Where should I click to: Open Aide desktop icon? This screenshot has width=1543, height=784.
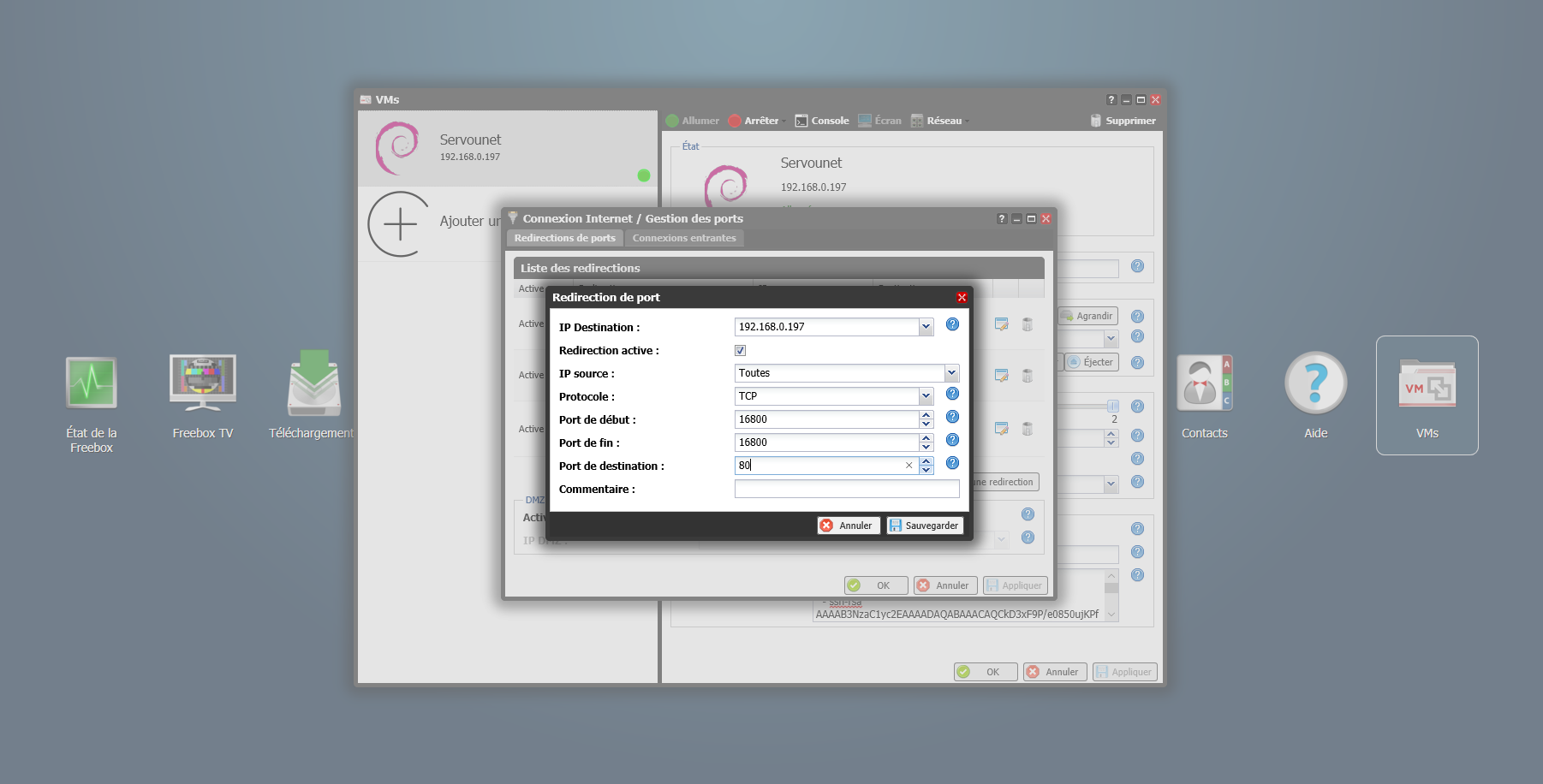(1316, 395)
